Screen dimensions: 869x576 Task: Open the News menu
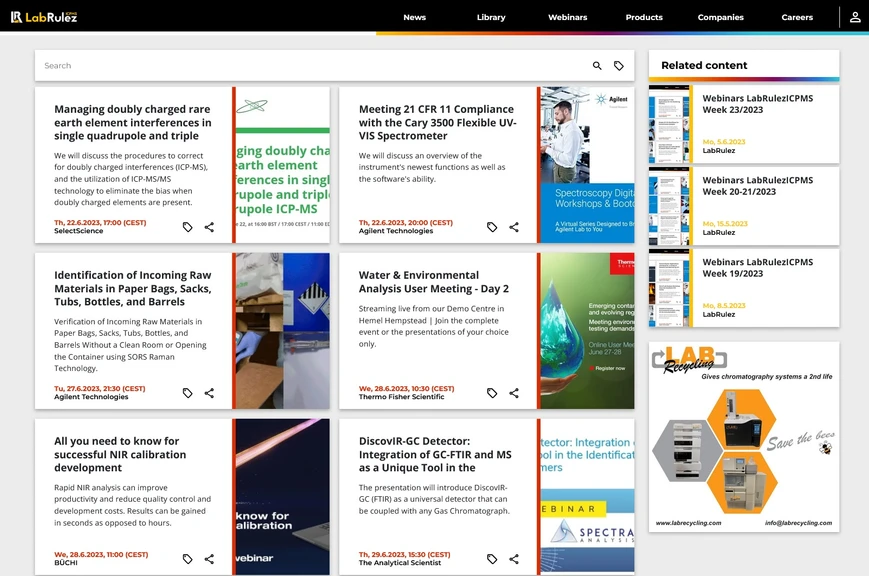(415, 17)
